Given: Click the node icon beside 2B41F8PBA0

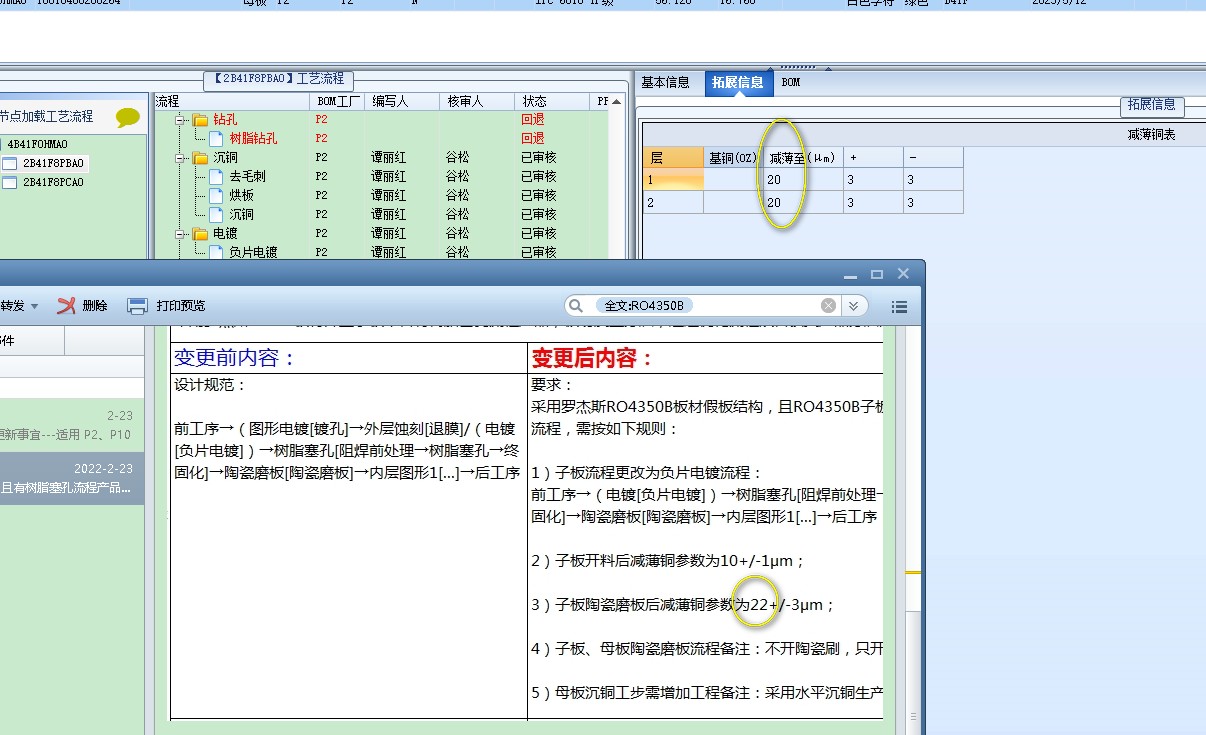Looking at the screenshot, I should 10,163.
